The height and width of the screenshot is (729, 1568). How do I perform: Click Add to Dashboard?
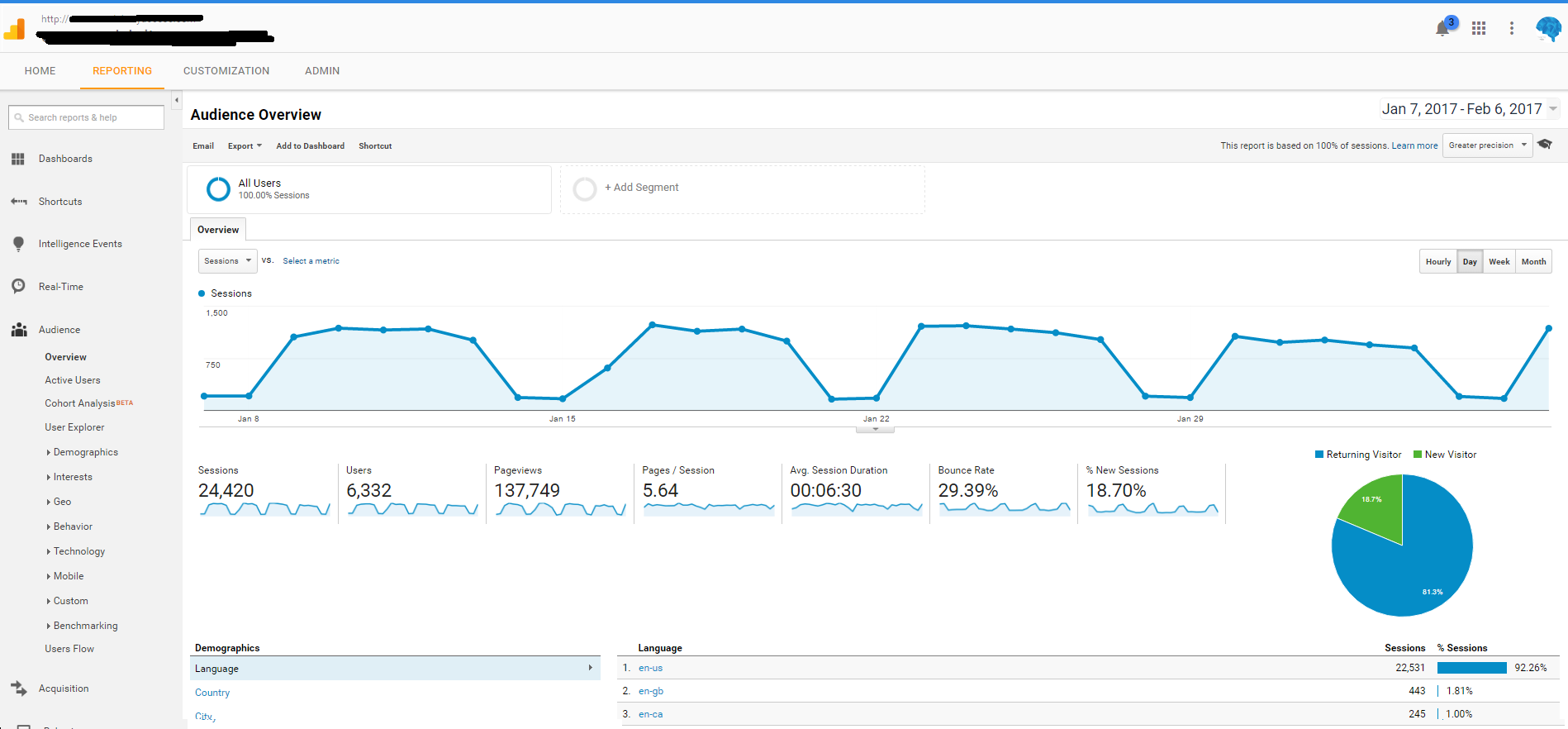click(x=311, y=146)
